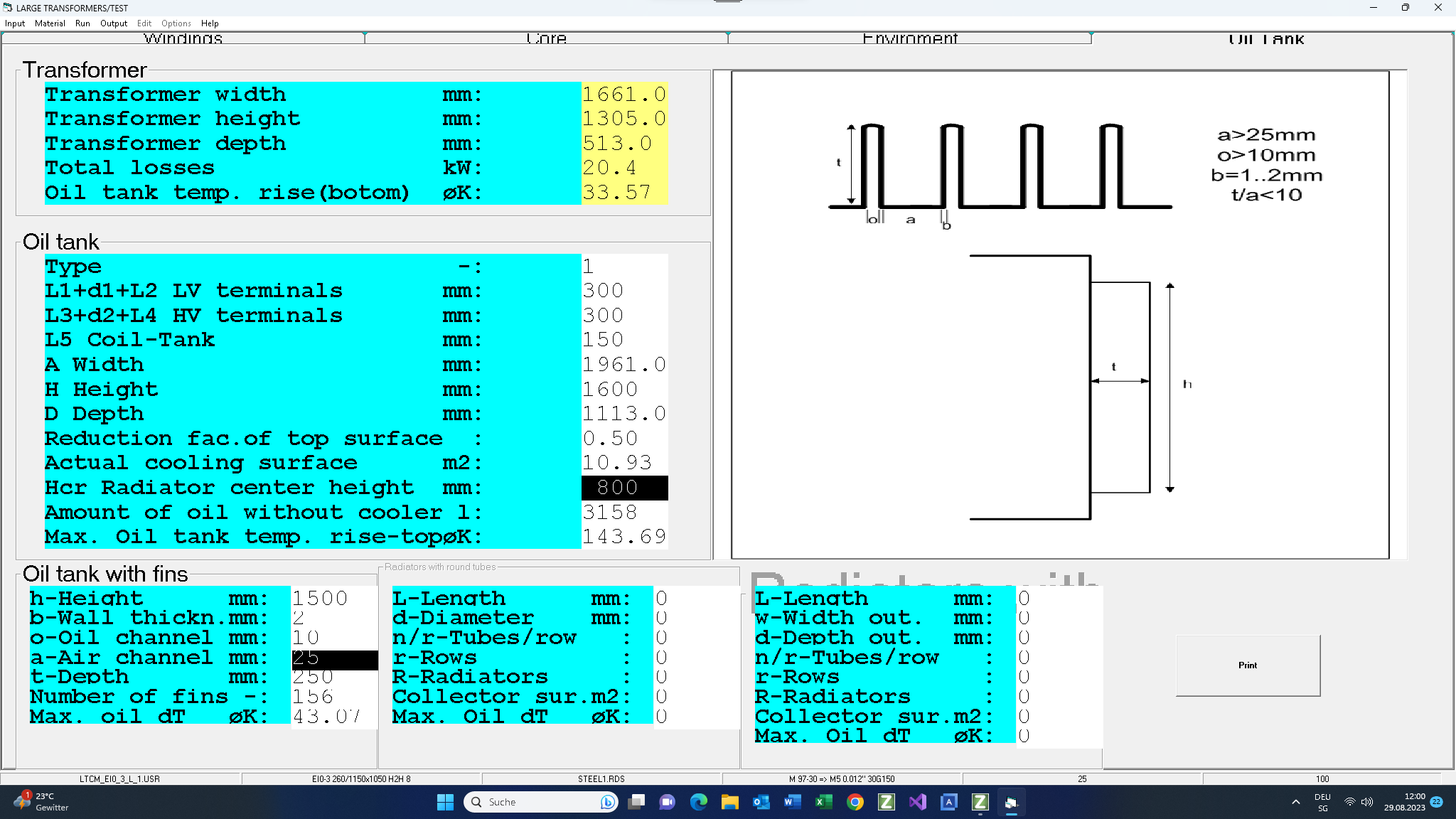Open Excel from taskbar

(824, 802)
